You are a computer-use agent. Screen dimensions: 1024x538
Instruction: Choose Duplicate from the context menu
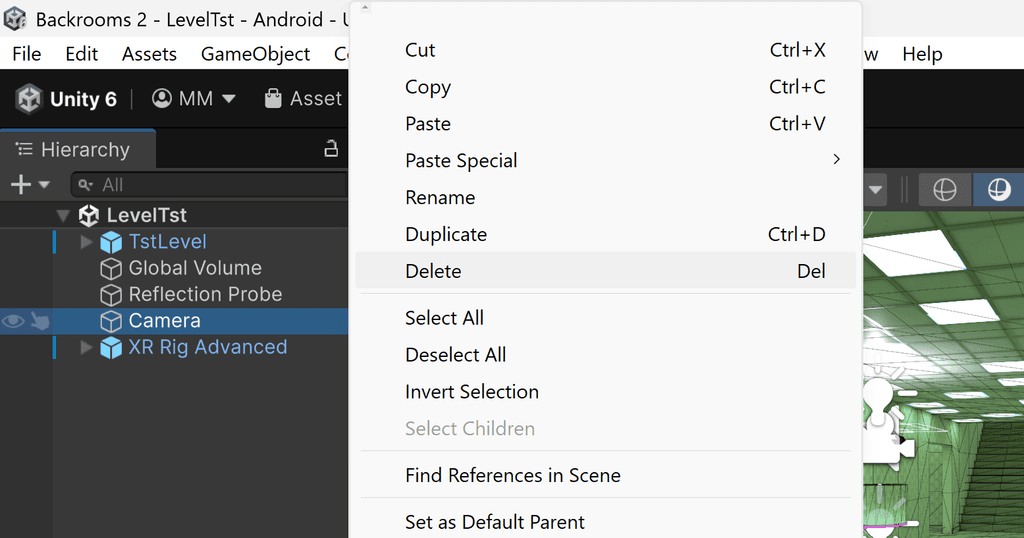(x=605, y=234)
